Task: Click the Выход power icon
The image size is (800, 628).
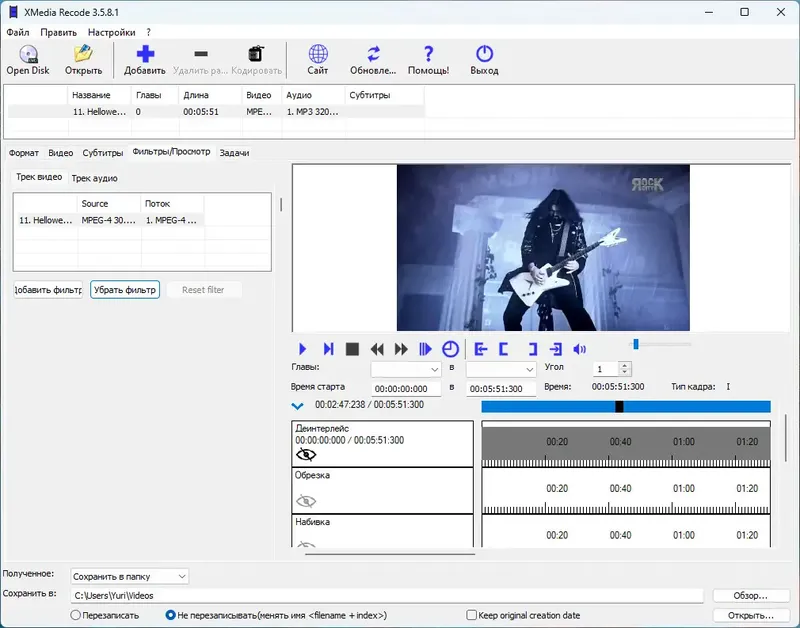Action: tap(484, 55)
